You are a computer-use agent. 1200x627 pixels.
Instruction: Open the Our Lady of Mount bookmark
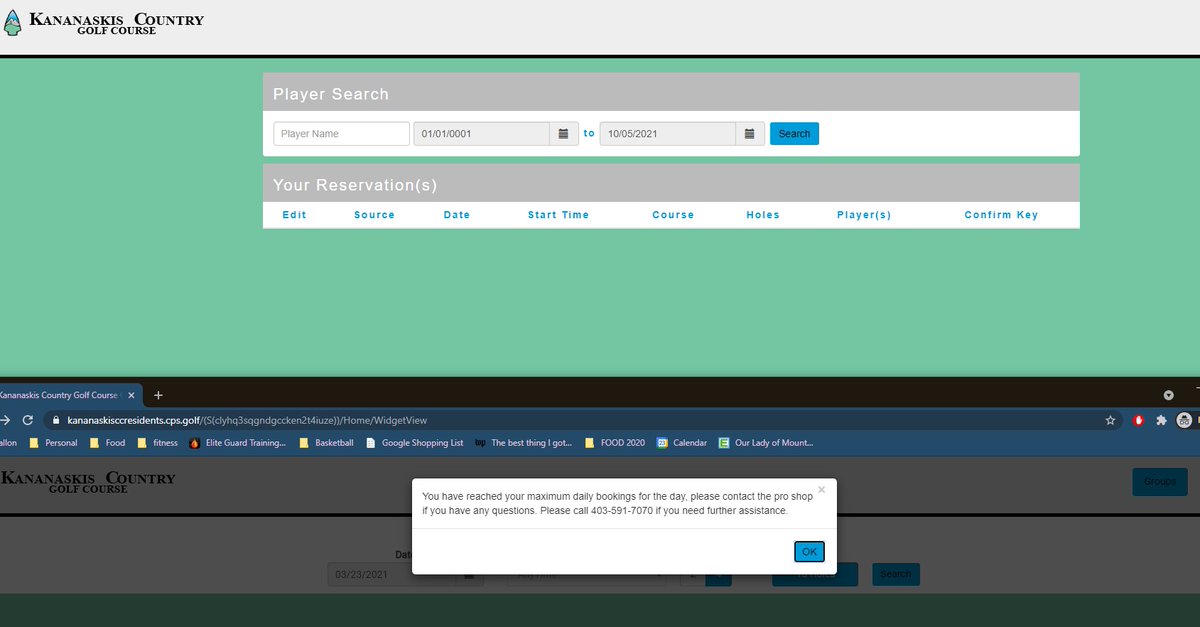click(766, 443)
